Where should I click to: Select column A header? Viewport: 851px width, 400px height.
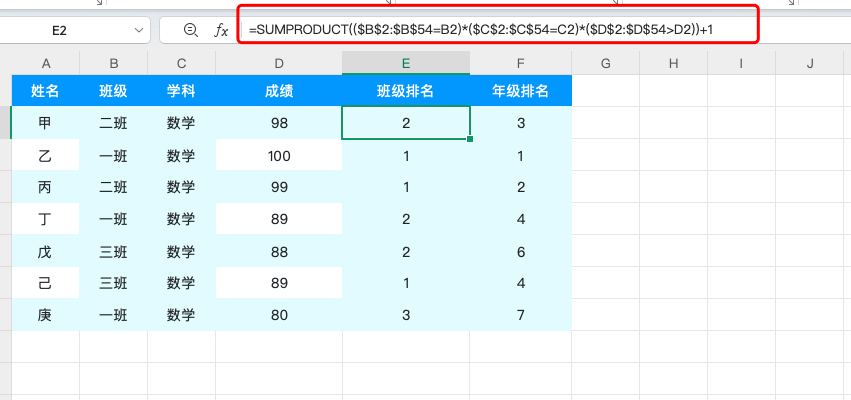click(46, 63)
